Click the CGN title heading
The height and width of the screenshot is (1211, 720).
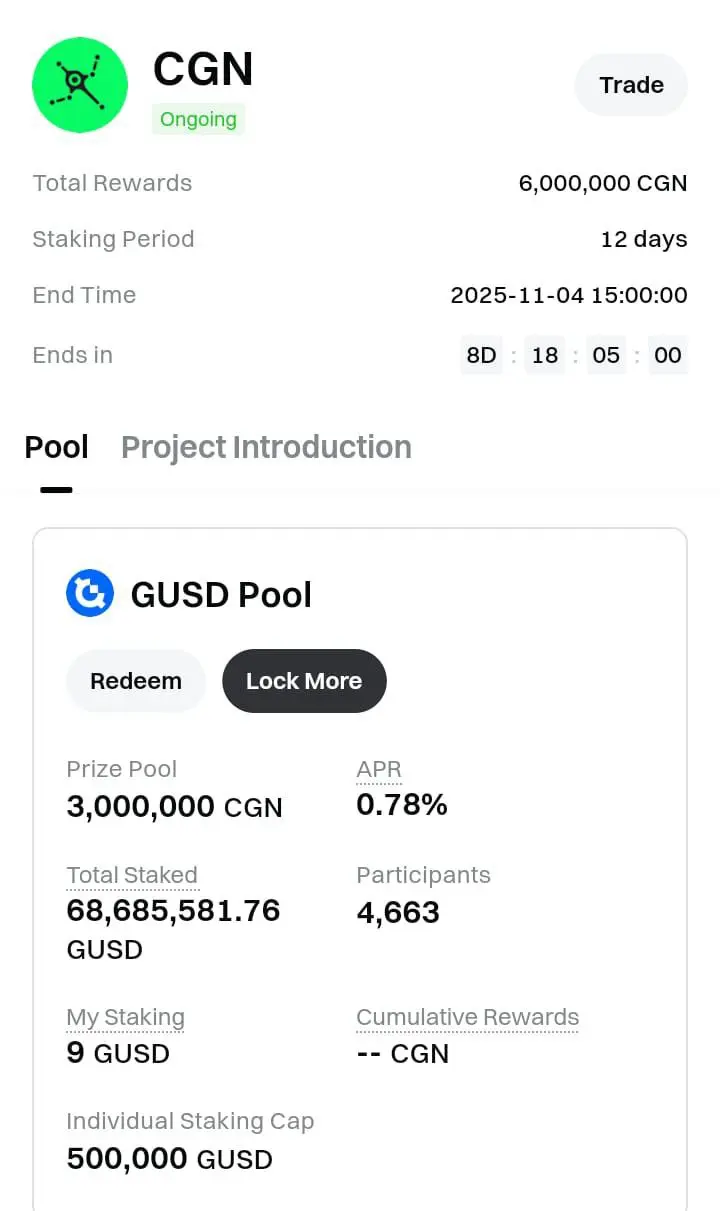point(203,70)
